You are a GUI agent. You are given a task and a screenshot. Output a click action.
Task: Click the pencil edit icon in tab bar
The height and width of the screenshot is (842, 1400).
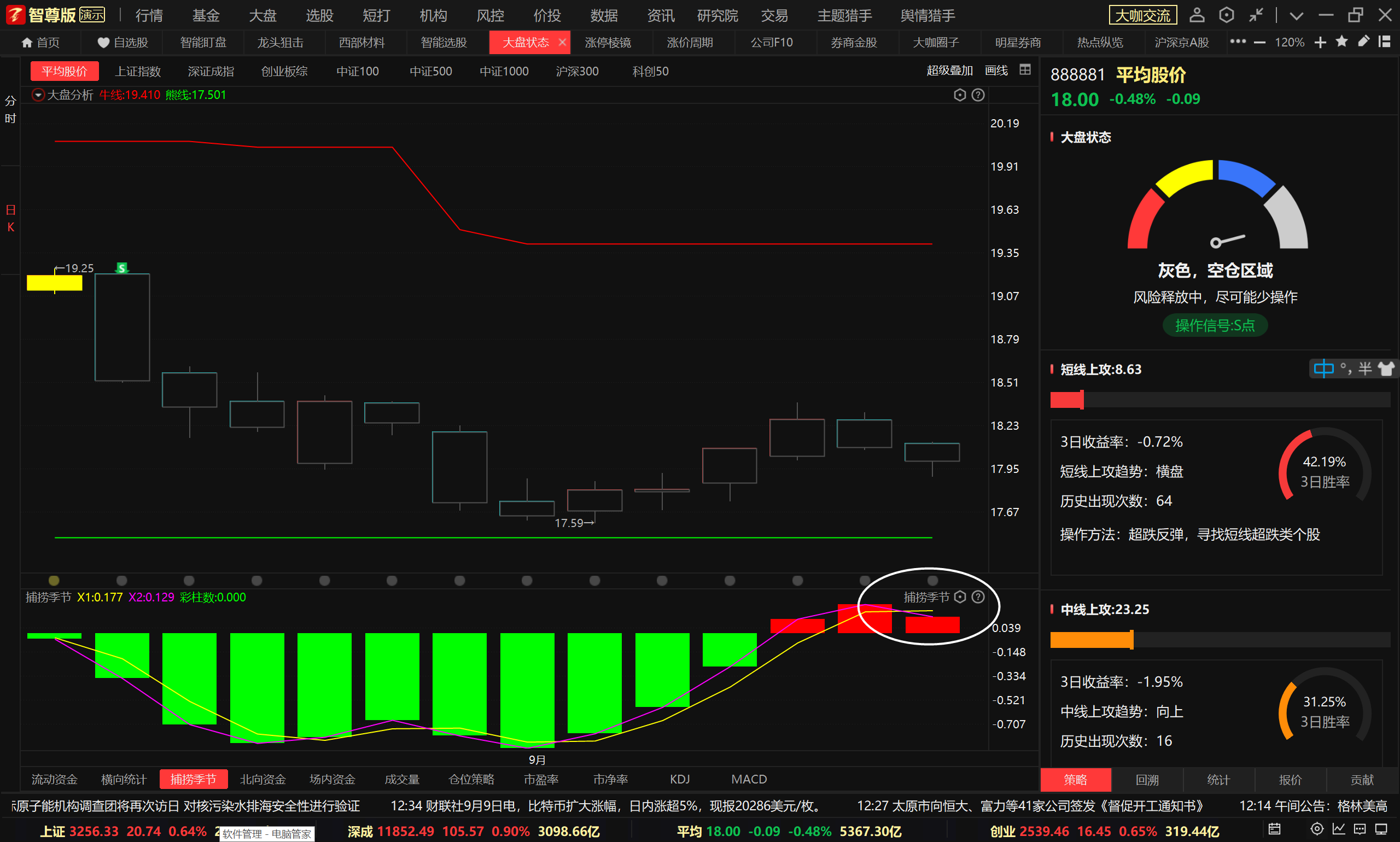[x=1363, y=42]
